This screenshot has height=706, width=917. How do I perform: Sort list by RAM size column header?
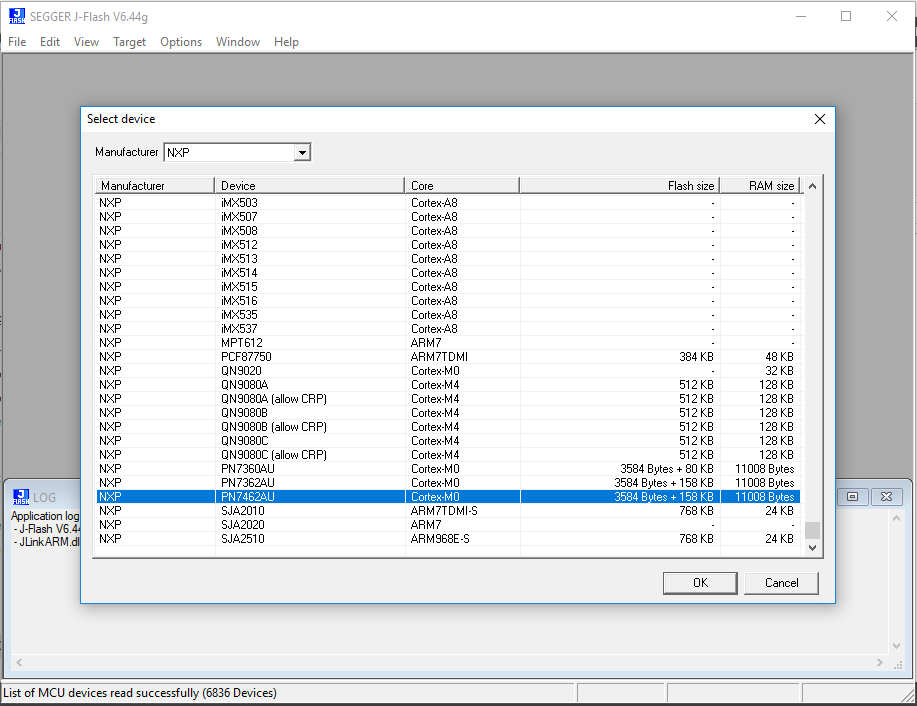(760, 186)
